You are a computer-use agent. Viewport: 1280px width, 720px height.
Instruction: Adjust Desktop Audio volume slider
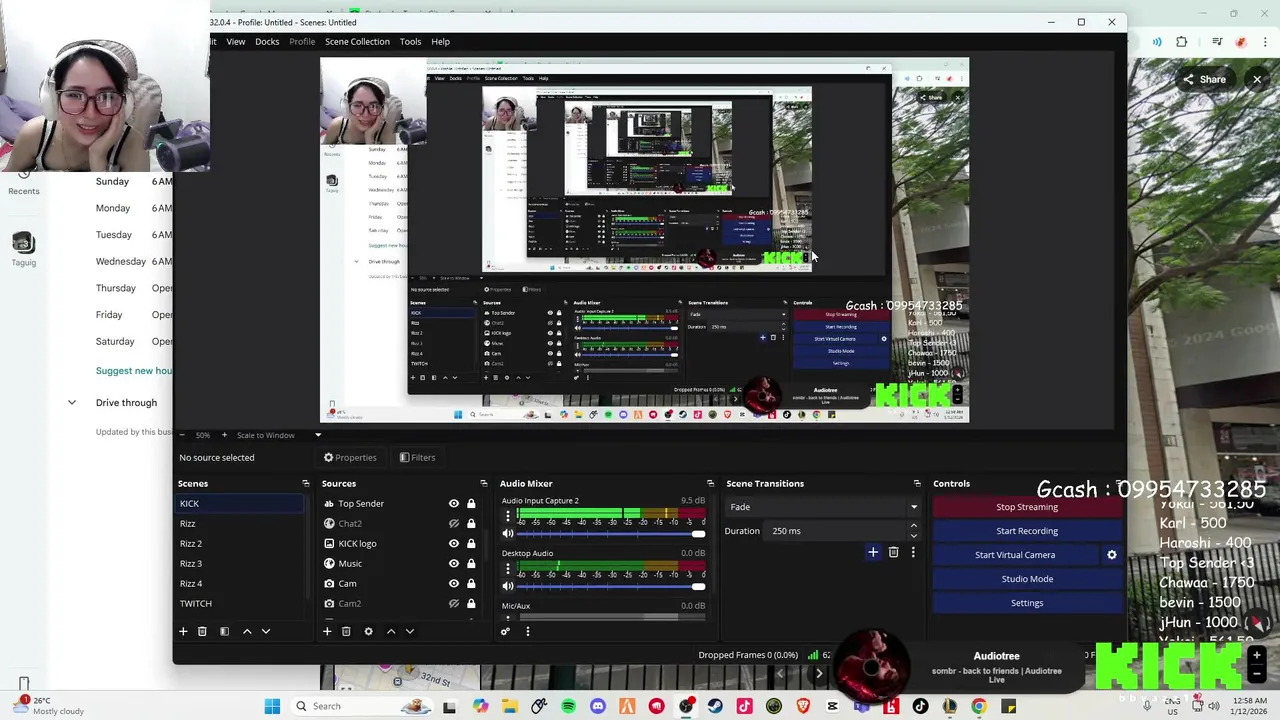610,586
